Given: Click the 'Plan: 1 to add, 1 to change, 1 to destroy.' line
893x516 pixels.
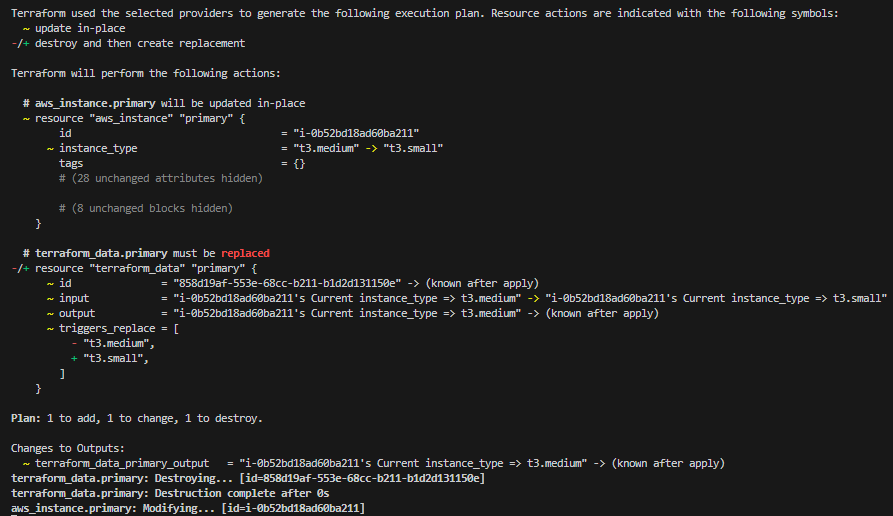Looking at the screenshot, I should pos(137,418).
